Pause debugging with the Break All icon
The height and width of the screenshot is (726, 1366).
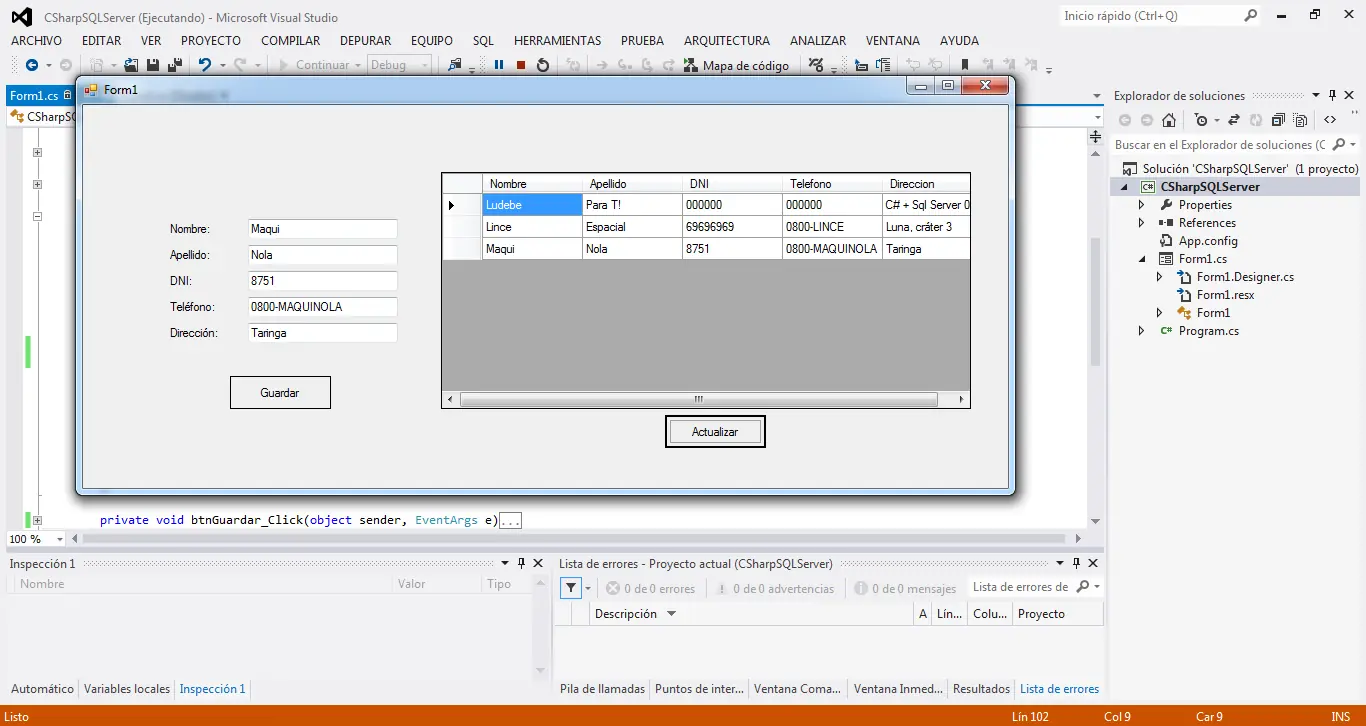(498, 65)
